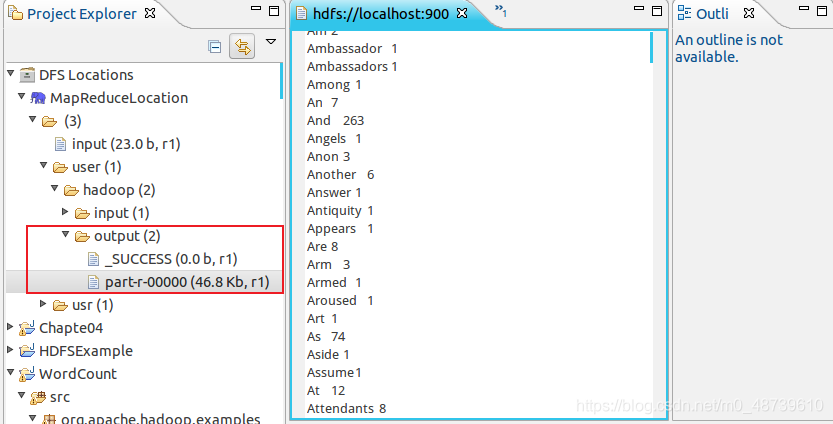Click the line "At 12"
833x424 pixels.
click(x=326, y=391)
